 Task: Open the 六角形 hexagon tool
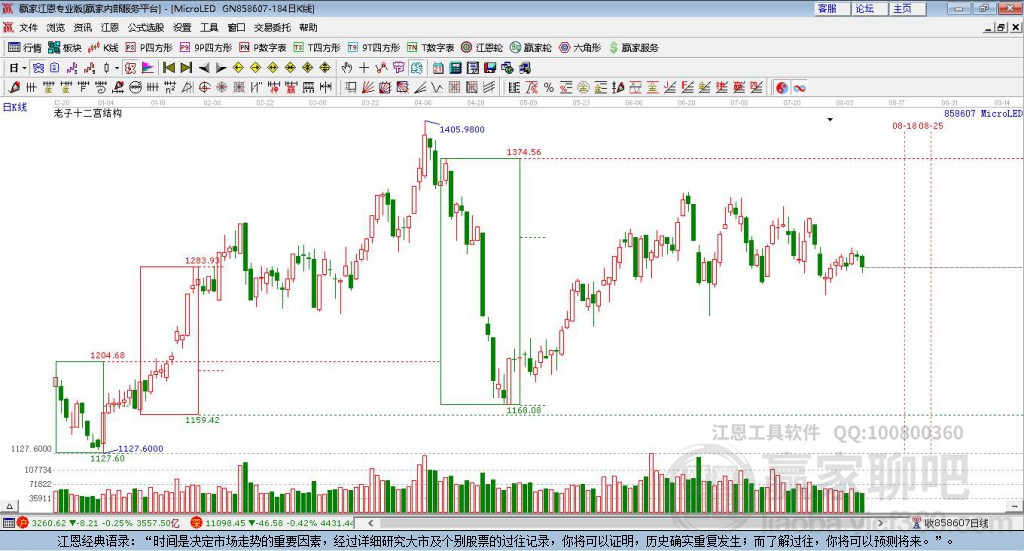(580, 48)
